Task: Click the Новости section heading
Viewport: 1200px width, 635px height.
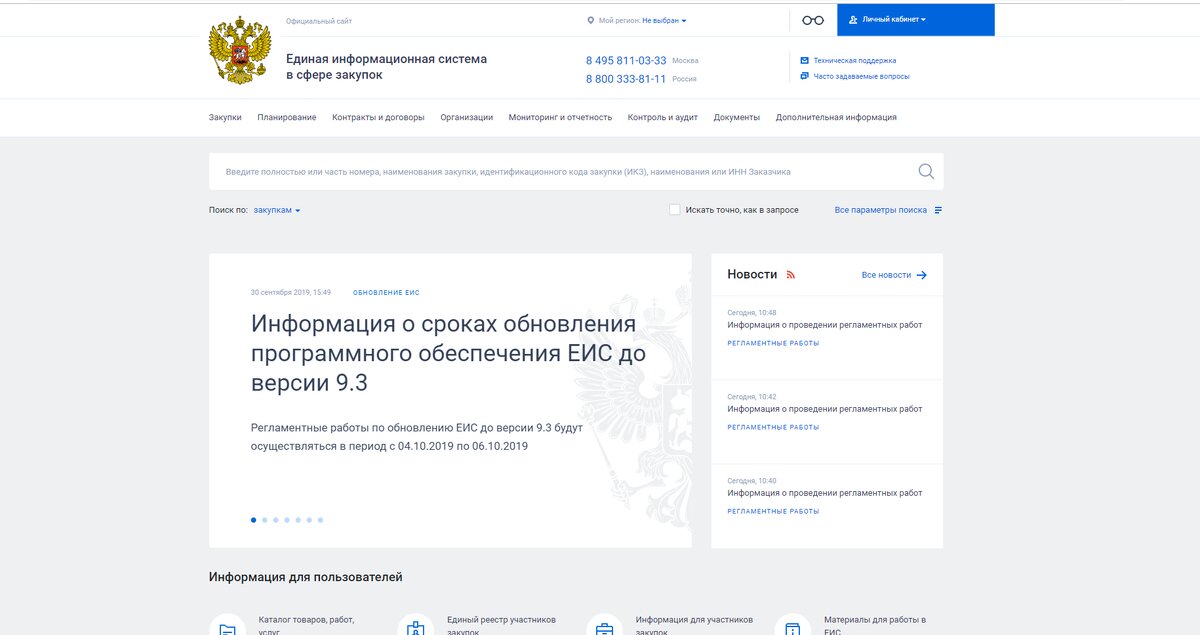Action: tap(752, 274)
